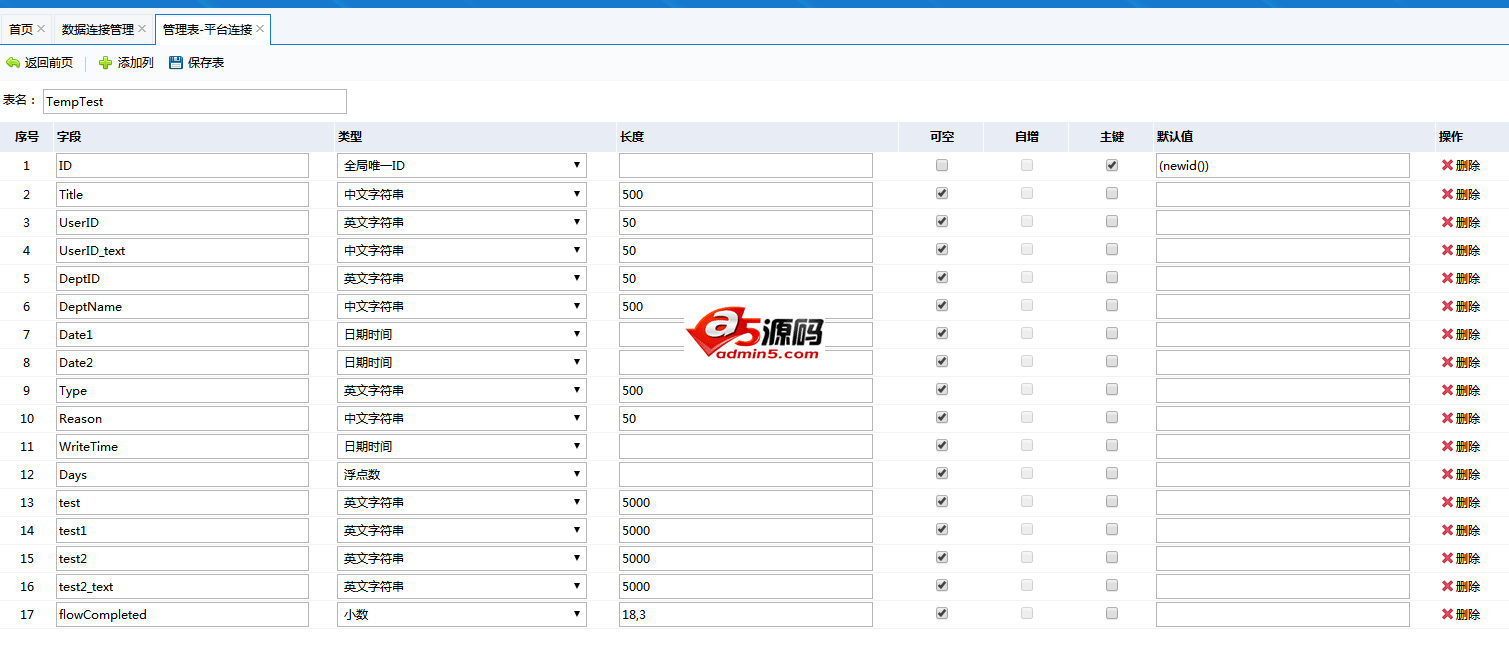This screenshot has width=1509, height=666.
Task: Open type dropdown for Date1 row
Action: point(462,334)
